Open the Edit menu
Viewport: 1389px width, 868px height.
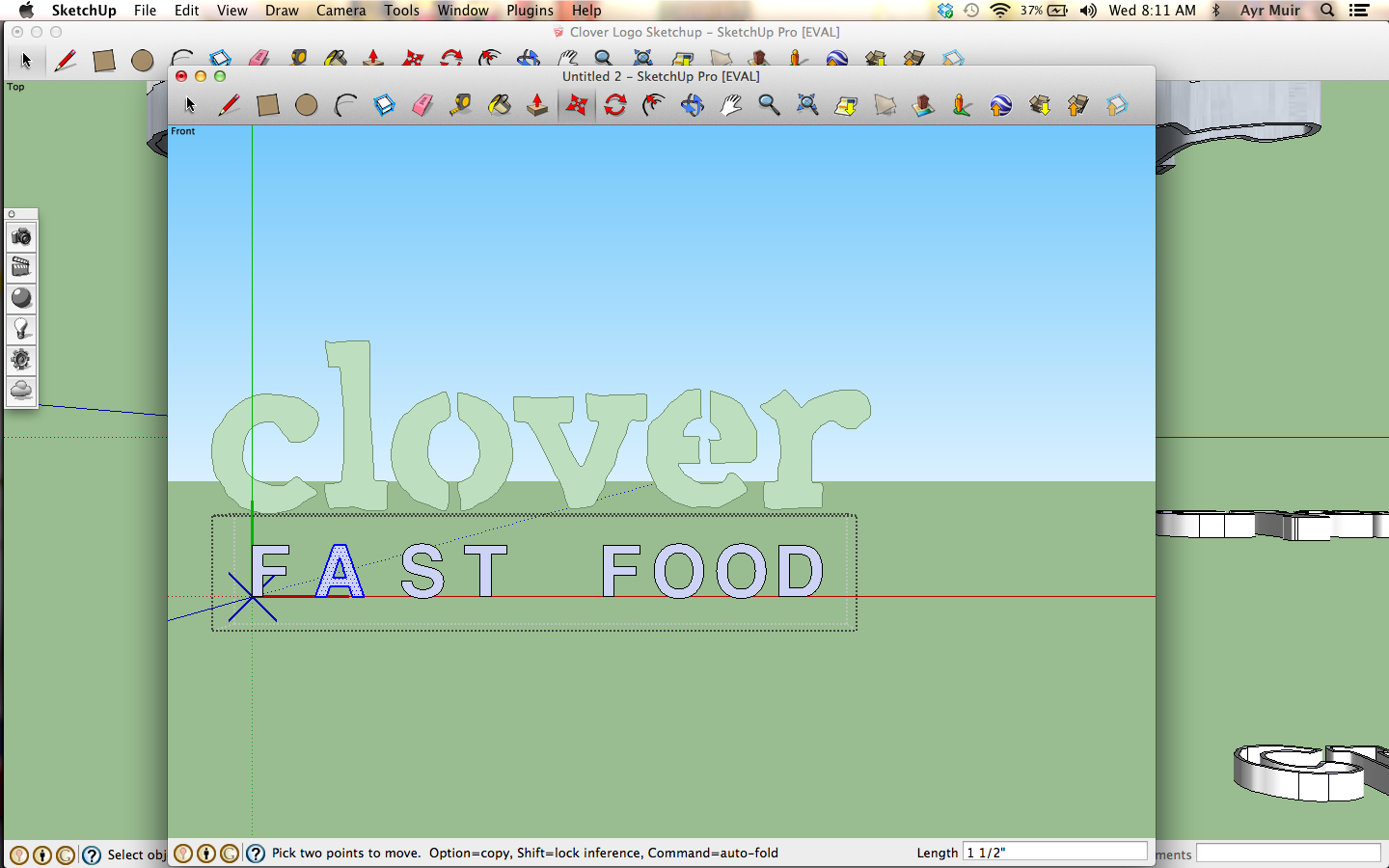click(x=186, y=11)
